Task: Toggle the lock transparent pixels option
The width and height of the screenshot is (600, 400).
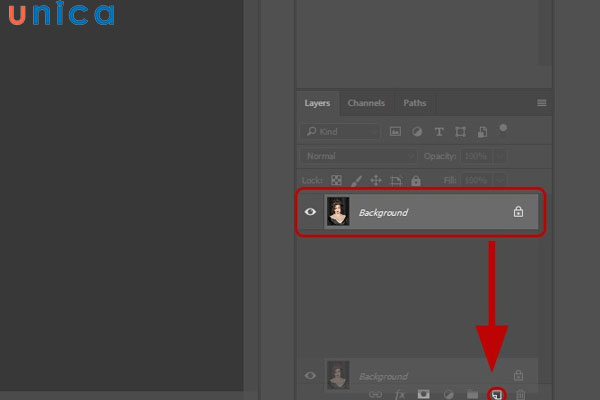Action: [x=336, y=181]
